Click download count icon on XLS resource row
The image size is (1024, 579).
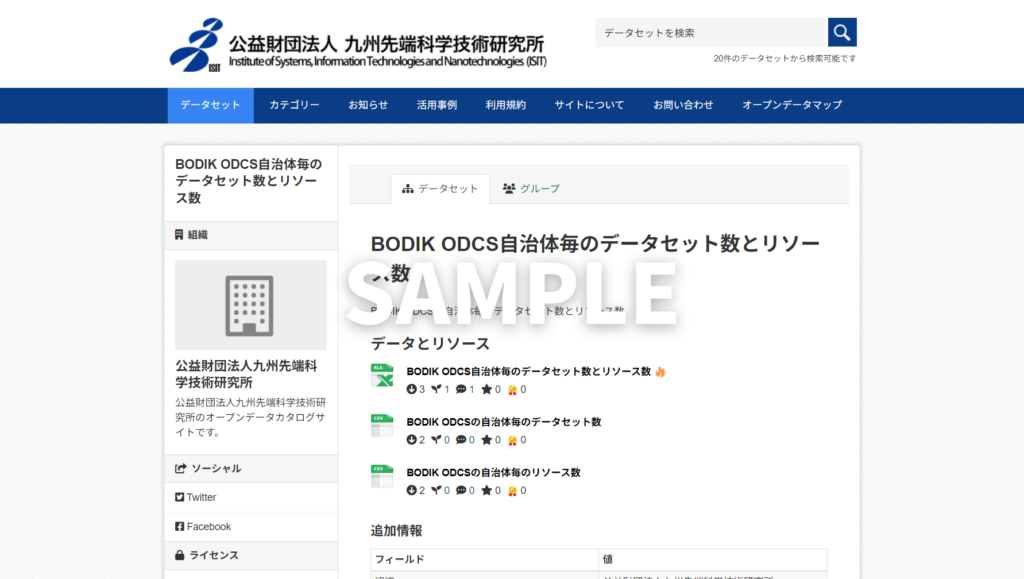click(411, 389)
